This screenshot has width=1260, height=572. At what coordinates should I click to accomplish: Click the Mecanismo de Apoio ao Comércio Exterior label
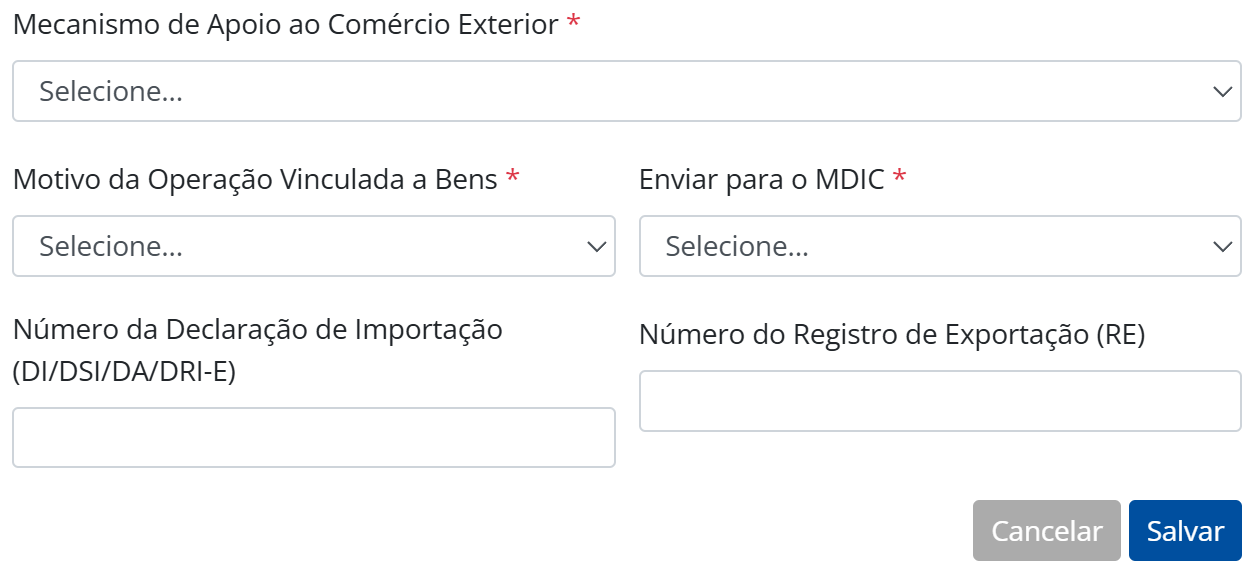click(286, 25)
